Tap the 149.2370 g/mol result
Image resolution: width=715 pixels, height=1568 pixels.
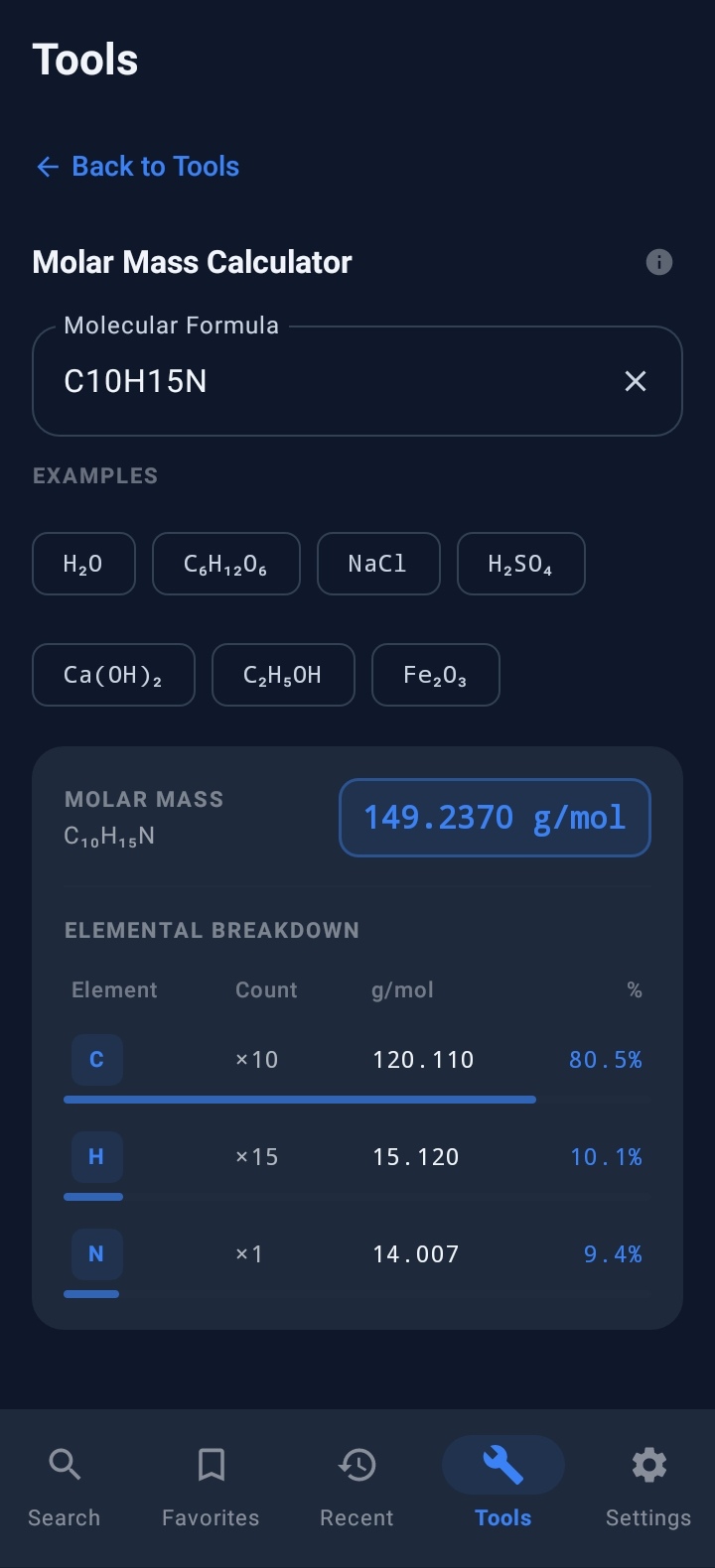pos(494,818)
